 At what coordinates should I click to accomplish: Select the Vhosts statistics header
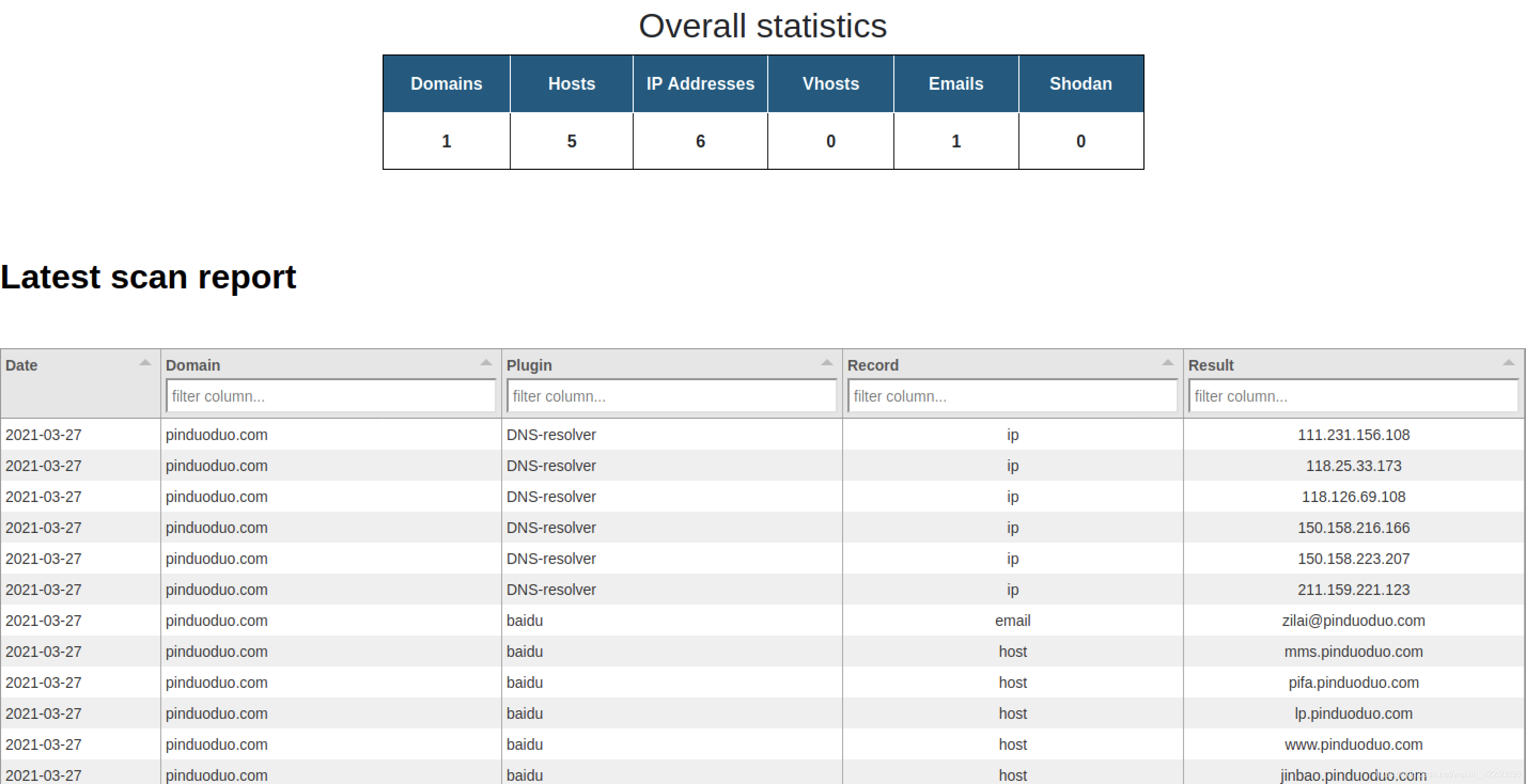coord(830,83)
